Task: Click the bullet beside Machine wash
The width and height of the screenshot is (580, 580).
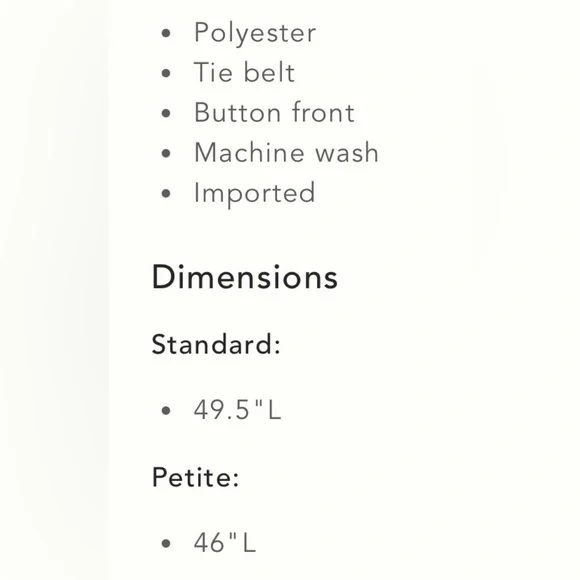Action: tap(166, 153)
